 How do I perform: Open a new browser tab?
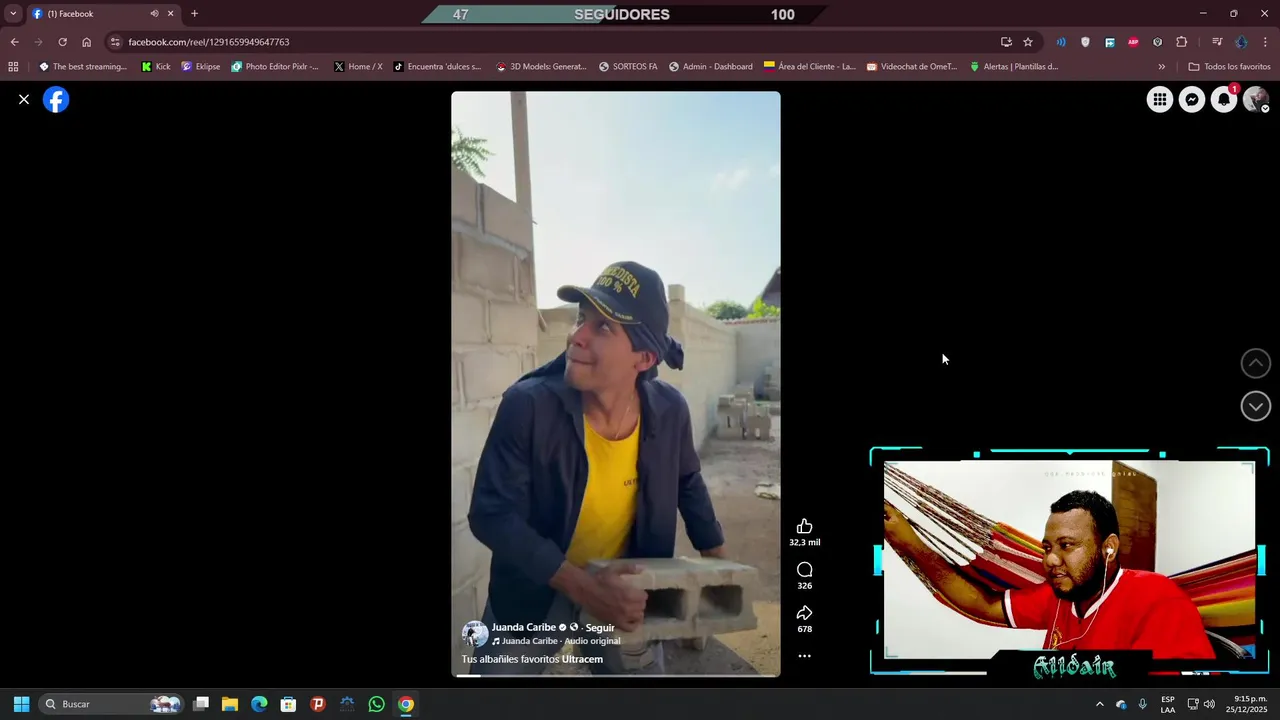click(x=194, y=14)
